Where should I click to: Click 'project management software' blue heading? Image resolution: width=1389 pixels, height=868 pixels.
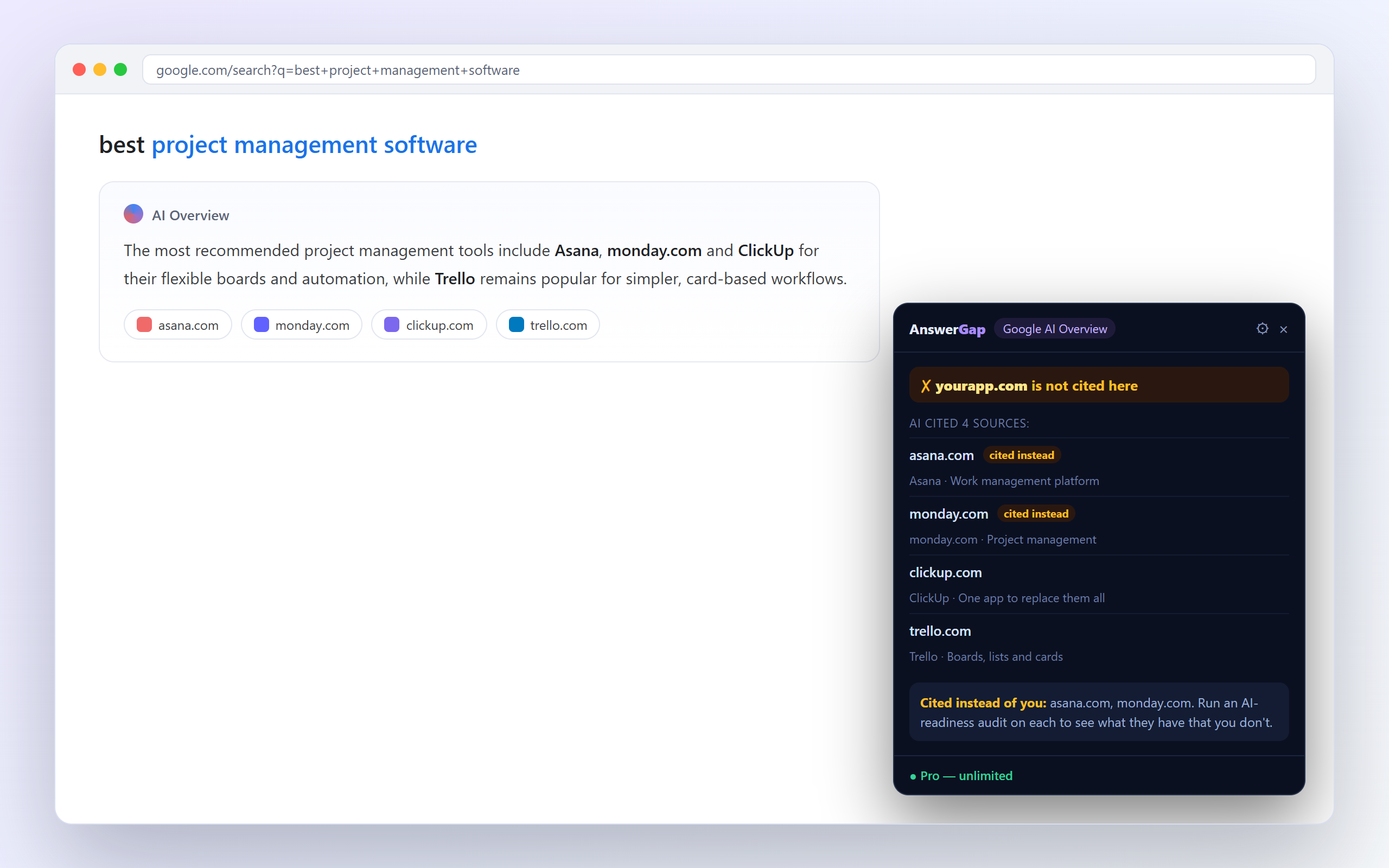click(x=314, y=145)
